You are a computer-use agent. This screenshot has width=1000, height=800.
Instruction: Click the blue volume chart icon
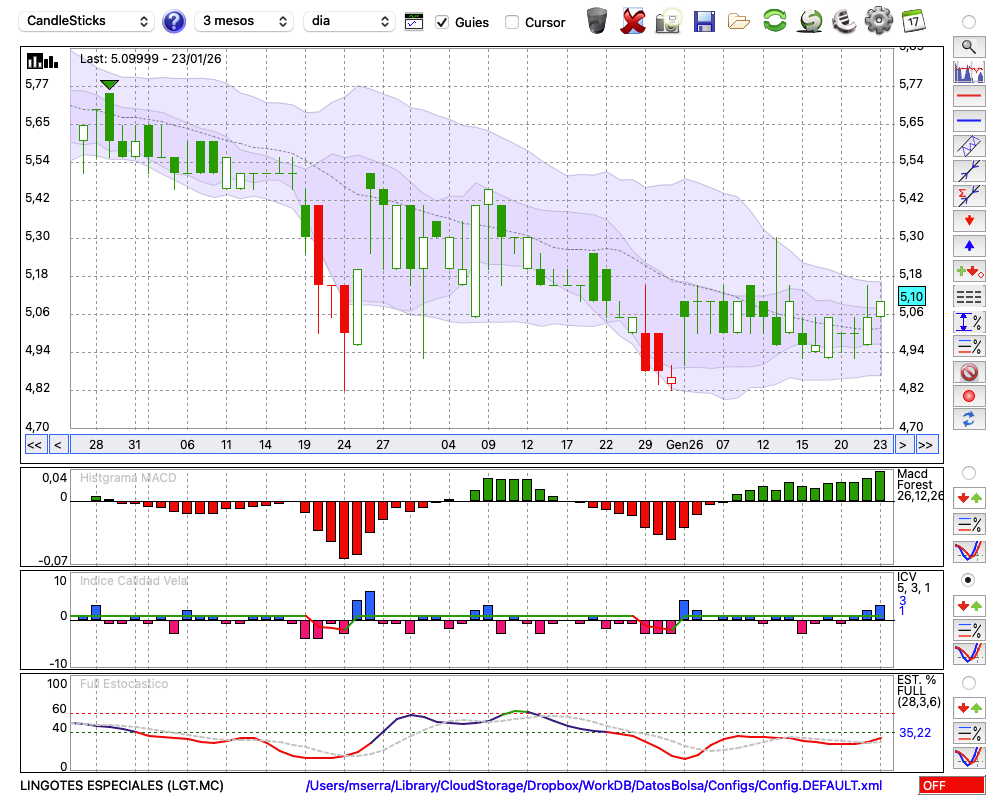(x=969, y=71)
